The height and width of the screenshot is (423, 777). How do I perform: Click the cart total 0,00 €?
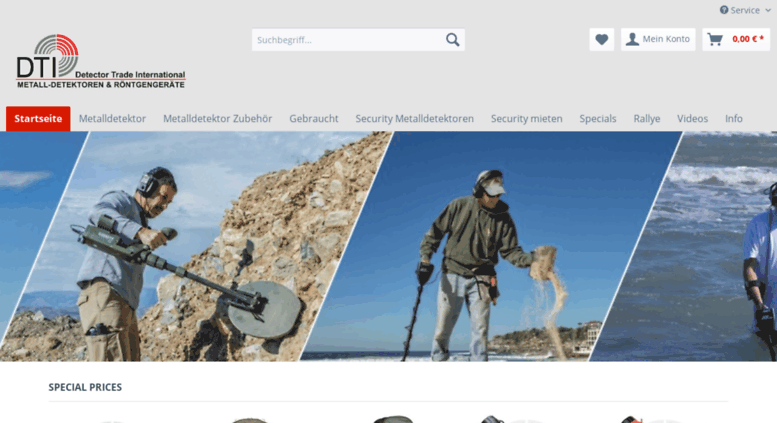[748, 39]
